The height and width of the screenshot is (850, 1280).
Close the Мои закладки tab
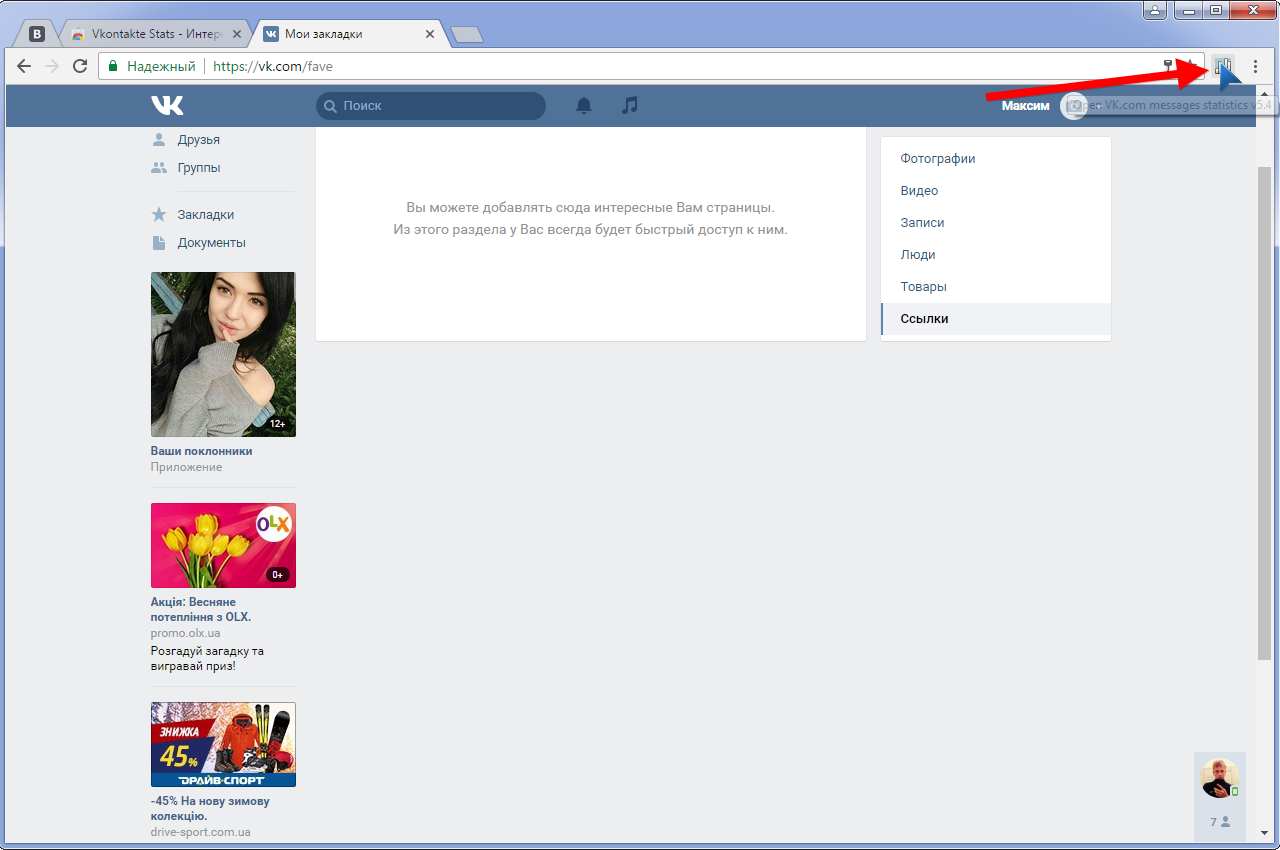[x=430, y=34]
